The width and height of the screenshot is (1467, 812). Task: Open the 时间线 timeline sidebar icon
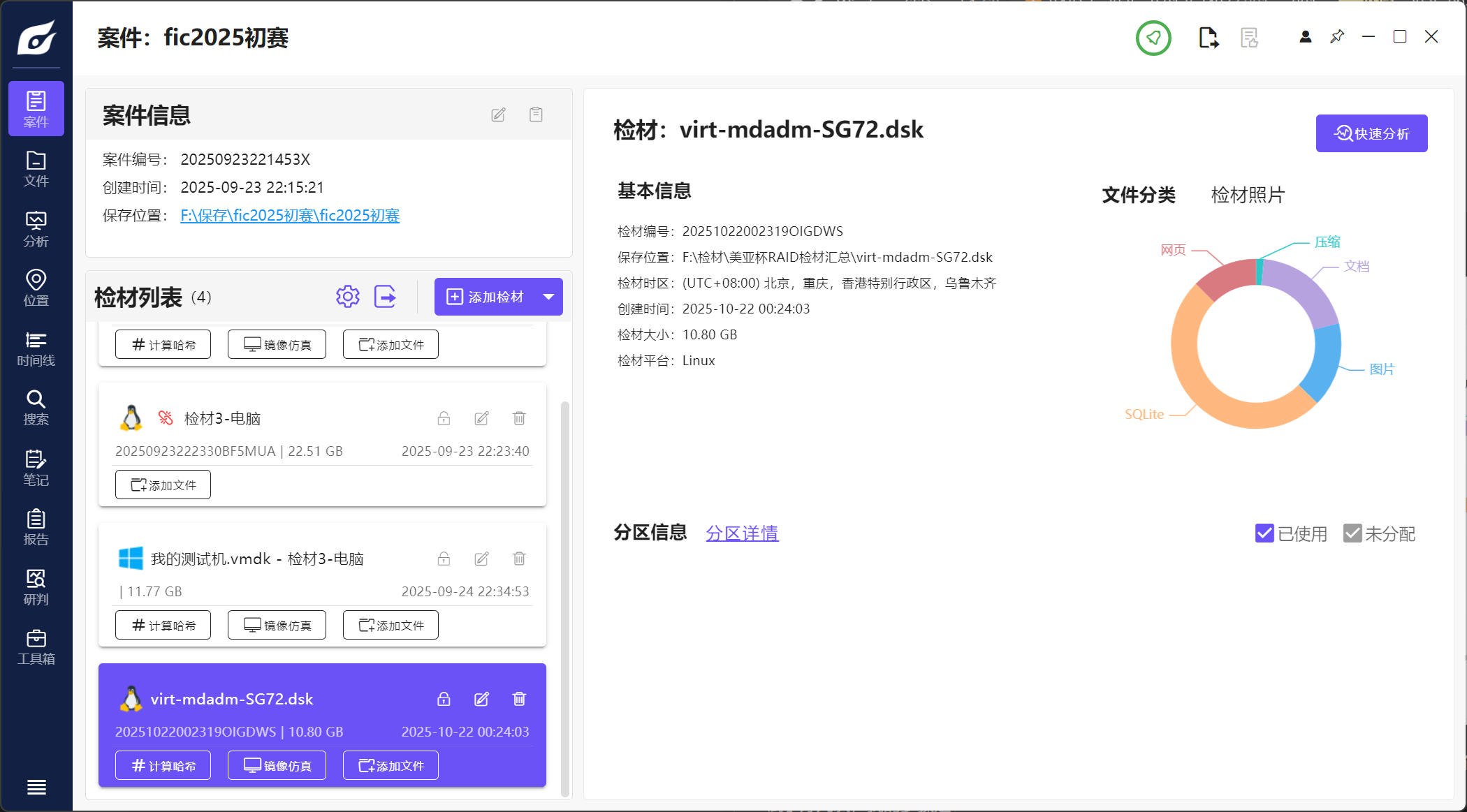(36, 348)
